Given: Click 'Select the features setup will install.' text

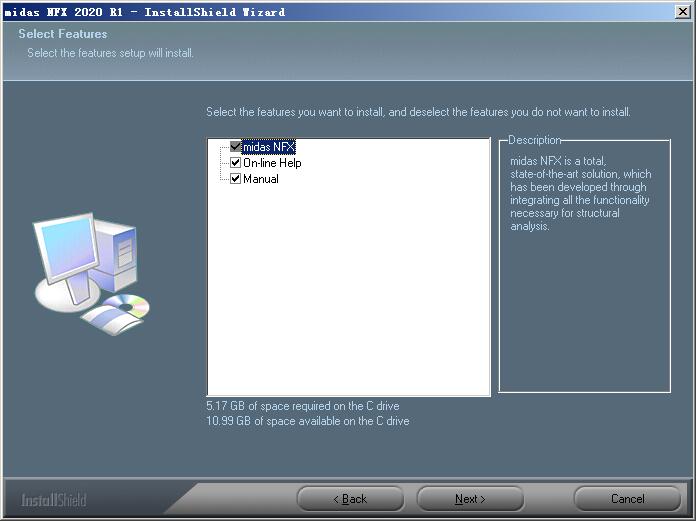Looking at the screenshot, I should click(x=111, y=53).
